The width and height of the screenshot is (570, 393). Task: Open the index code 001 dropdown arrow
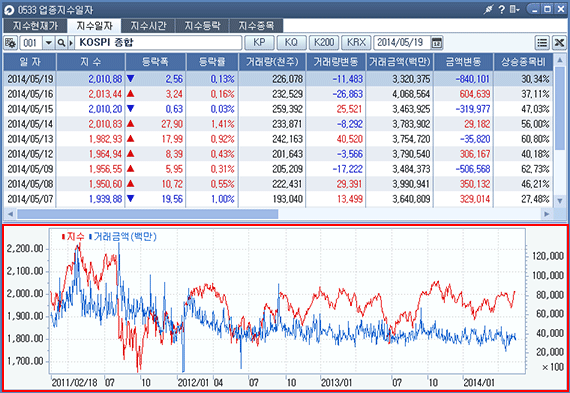click(48, 43)
